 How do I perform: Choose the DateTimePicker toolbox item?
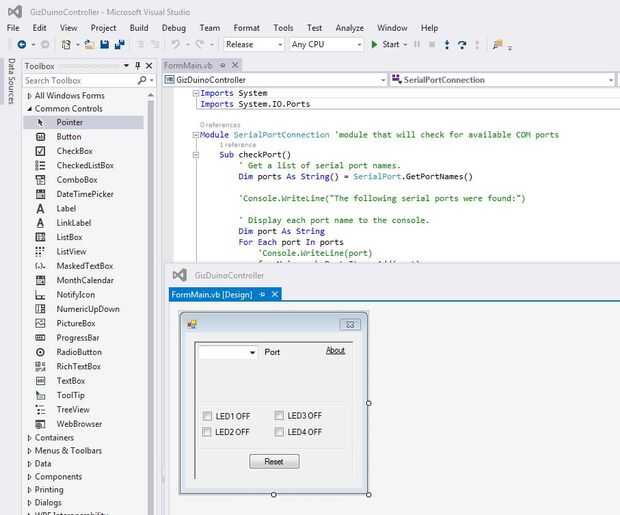pos(85,194)
